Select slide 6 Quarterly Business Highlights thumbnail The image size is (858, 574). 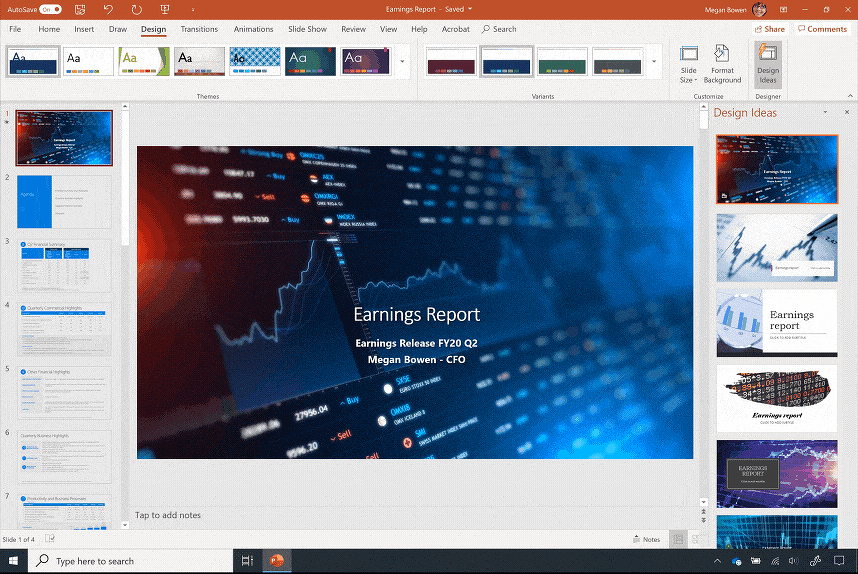tap(64, 457)
